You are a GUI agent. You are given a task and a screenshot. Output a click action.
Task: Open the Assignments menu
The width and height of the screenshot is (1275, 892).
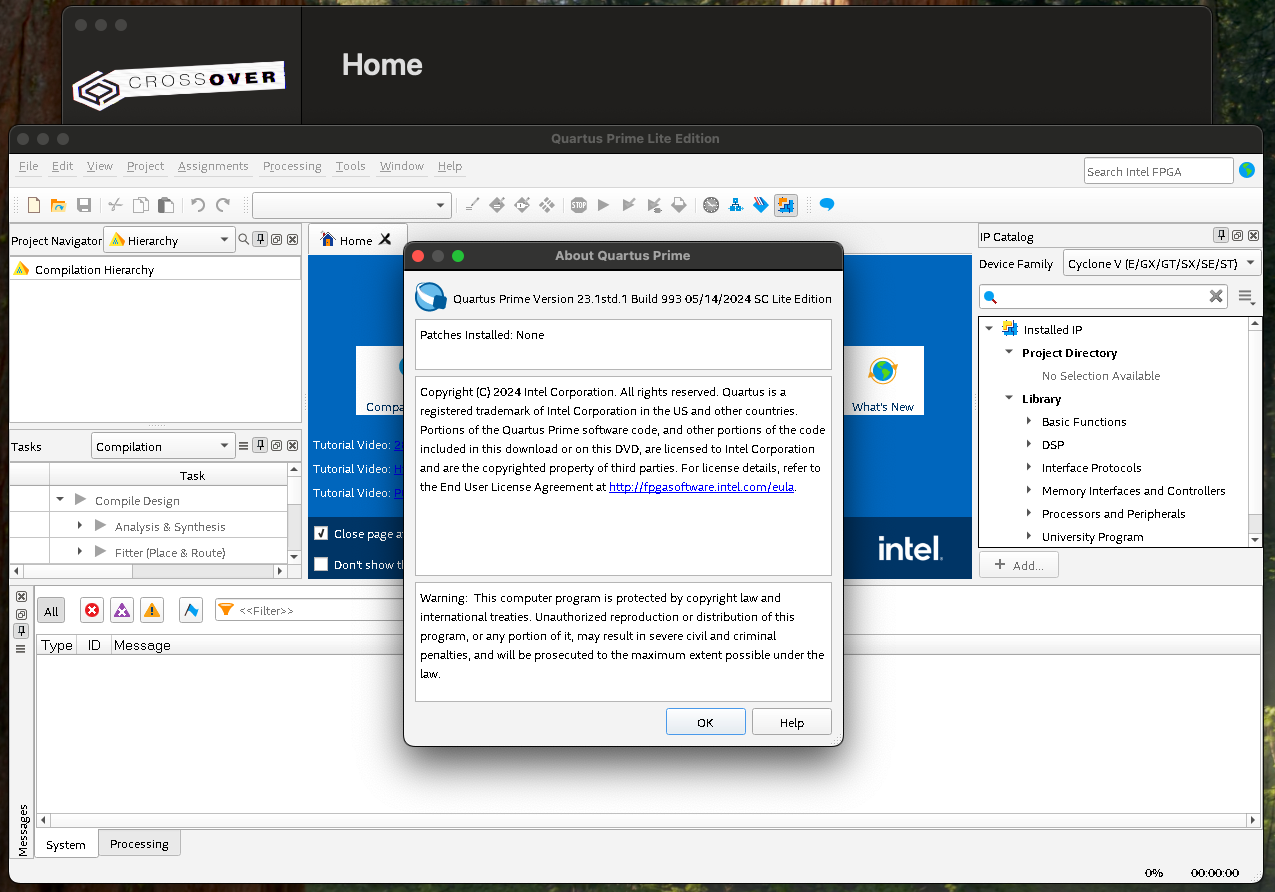(213, 166)
